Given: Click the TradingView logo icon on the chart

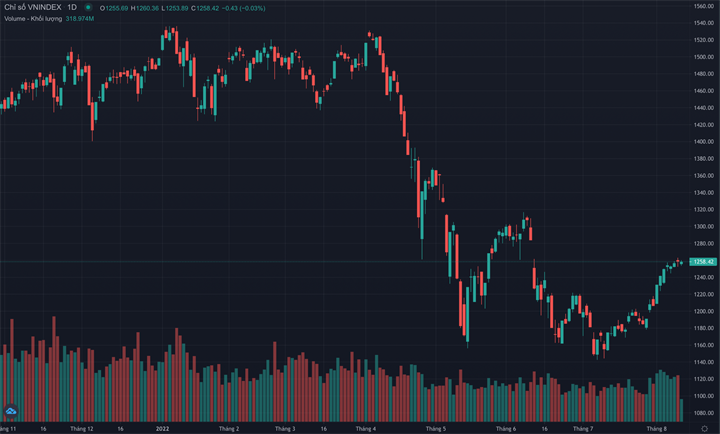Looking at the screenshot, I should click(x=11, y=411).
